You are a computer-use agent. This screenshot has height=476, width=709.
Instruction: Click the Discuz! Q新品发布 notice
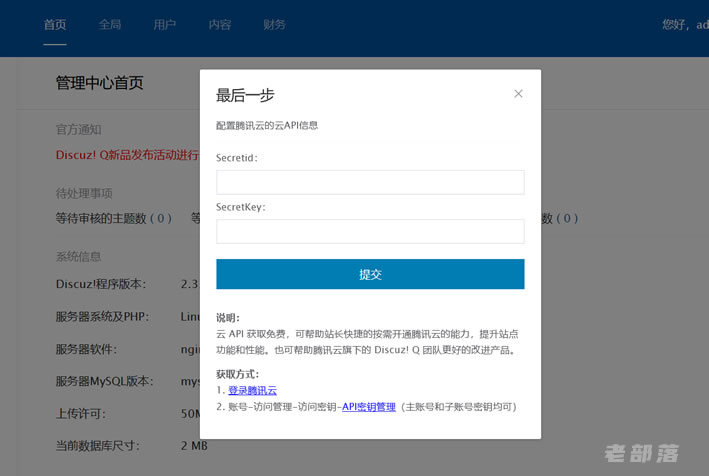[127, 155]
